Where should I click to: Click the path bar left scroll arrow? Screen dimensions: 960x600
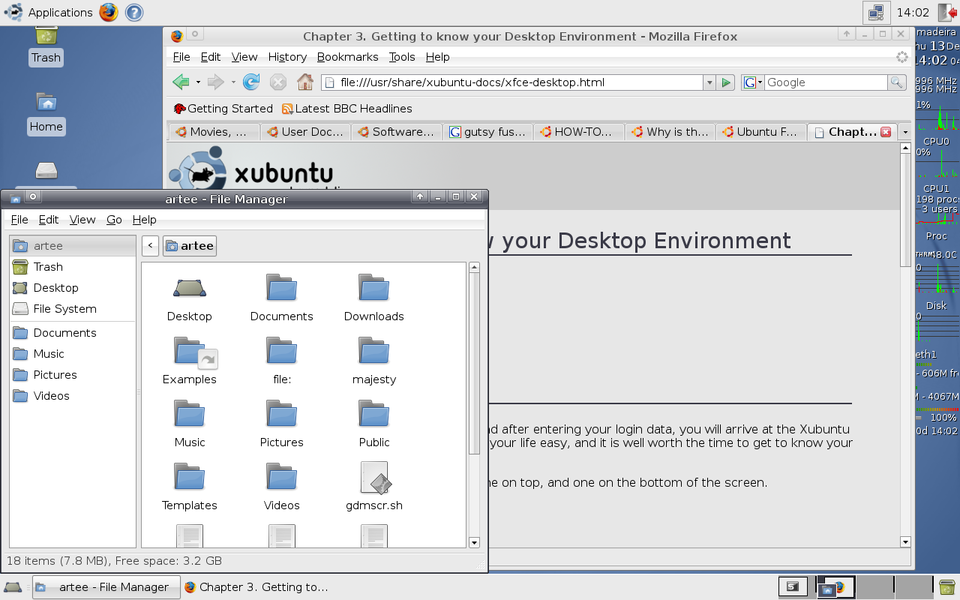(x=150, y=246)
